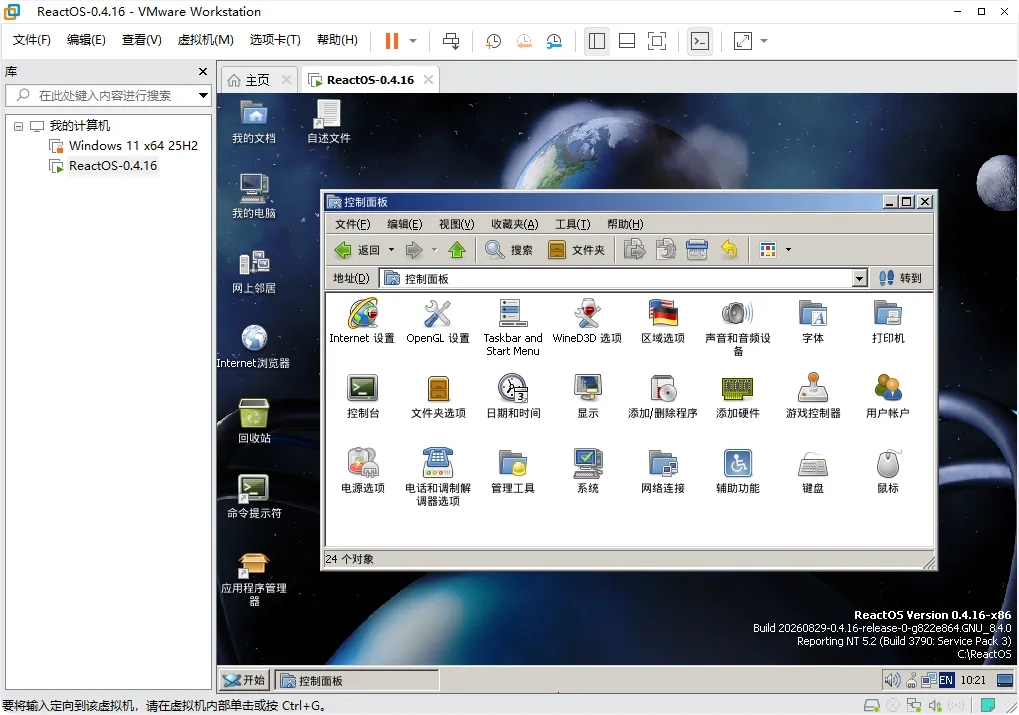Select ReactOS-0.4.16 in library tree

112,166
